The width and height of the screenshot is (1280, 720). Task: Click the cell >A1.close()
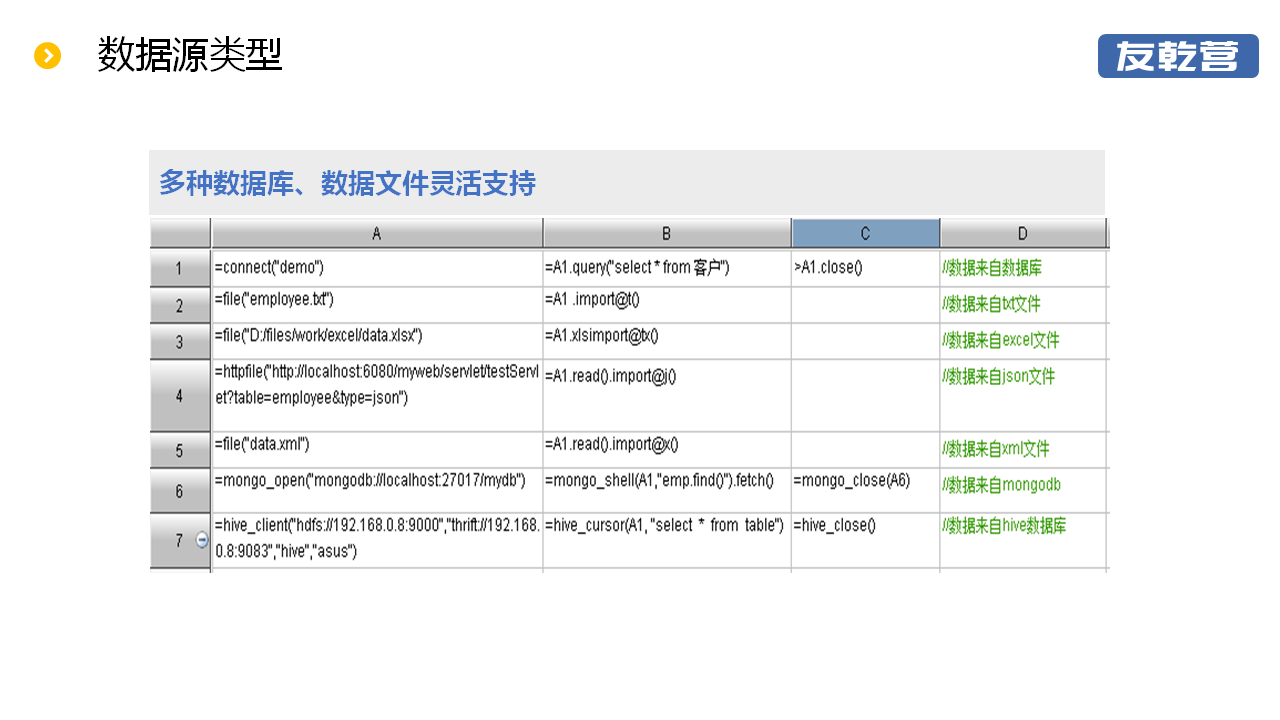click(x=866, y=268)
